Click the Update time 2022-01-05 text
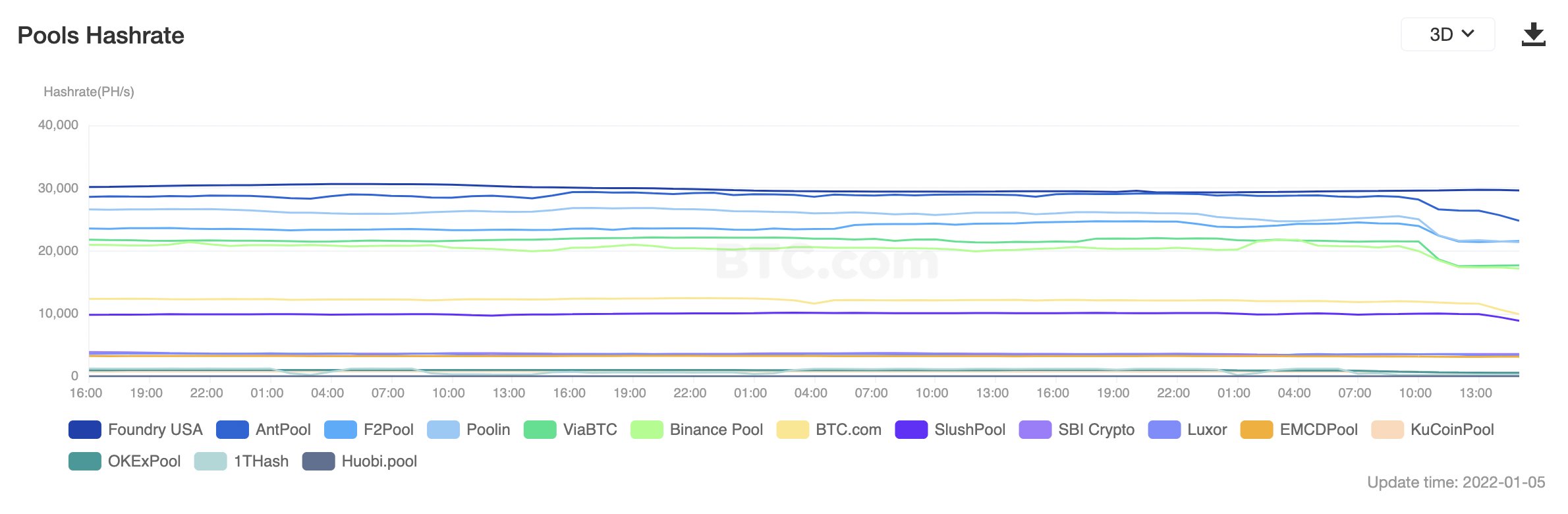Image resolution: width=1568 pixels, height=514 pixels. click(1456, 482)
